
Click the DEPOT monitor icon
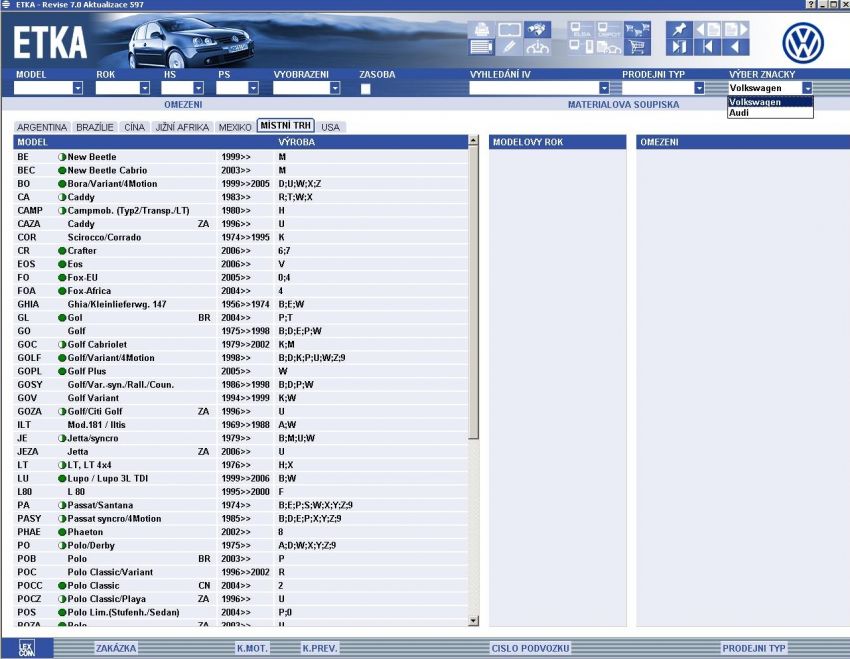609,29
